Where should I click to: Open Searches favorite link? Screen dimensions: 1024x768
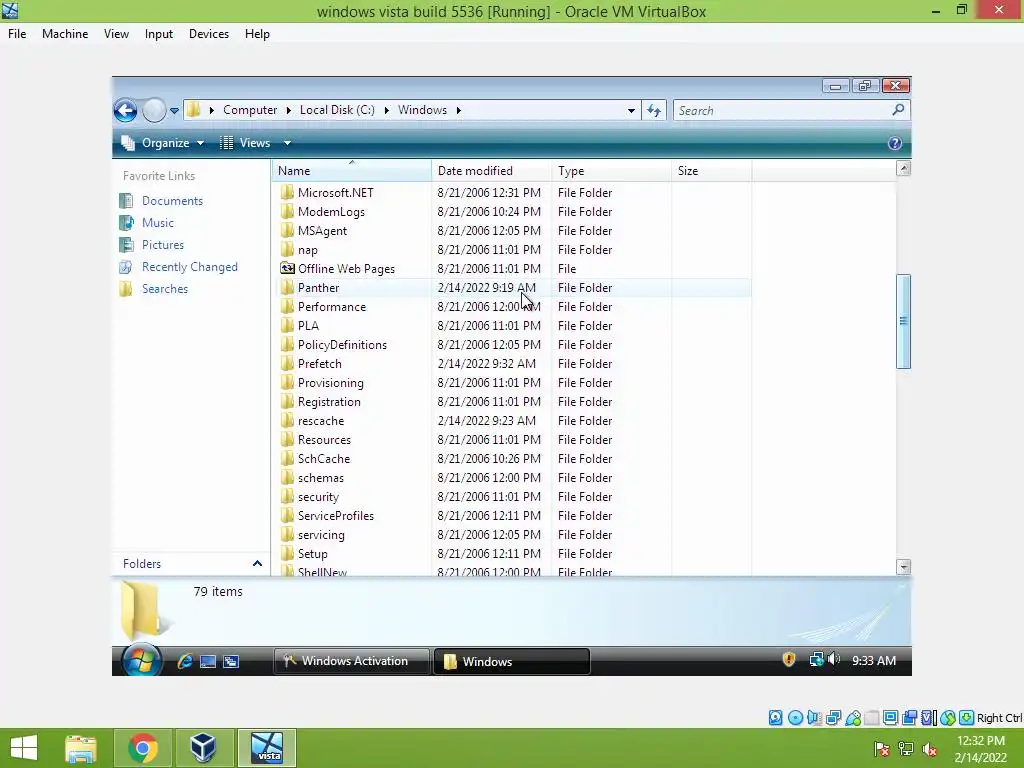click(165, 289)
